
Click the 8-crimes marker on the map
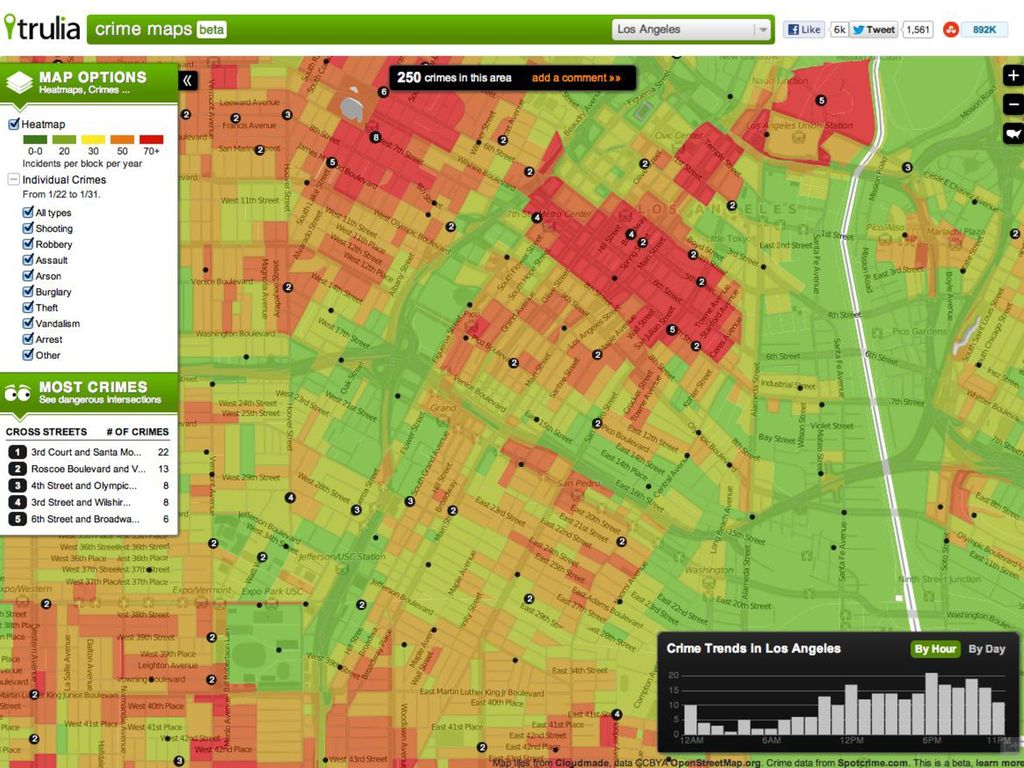(375, 137)
